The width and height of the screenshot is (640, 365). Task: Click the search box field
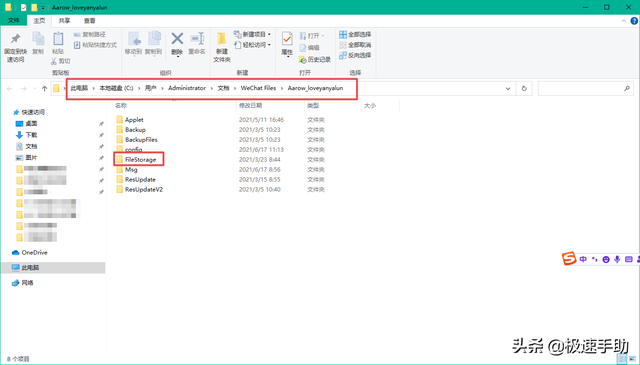tap(584, 88)
